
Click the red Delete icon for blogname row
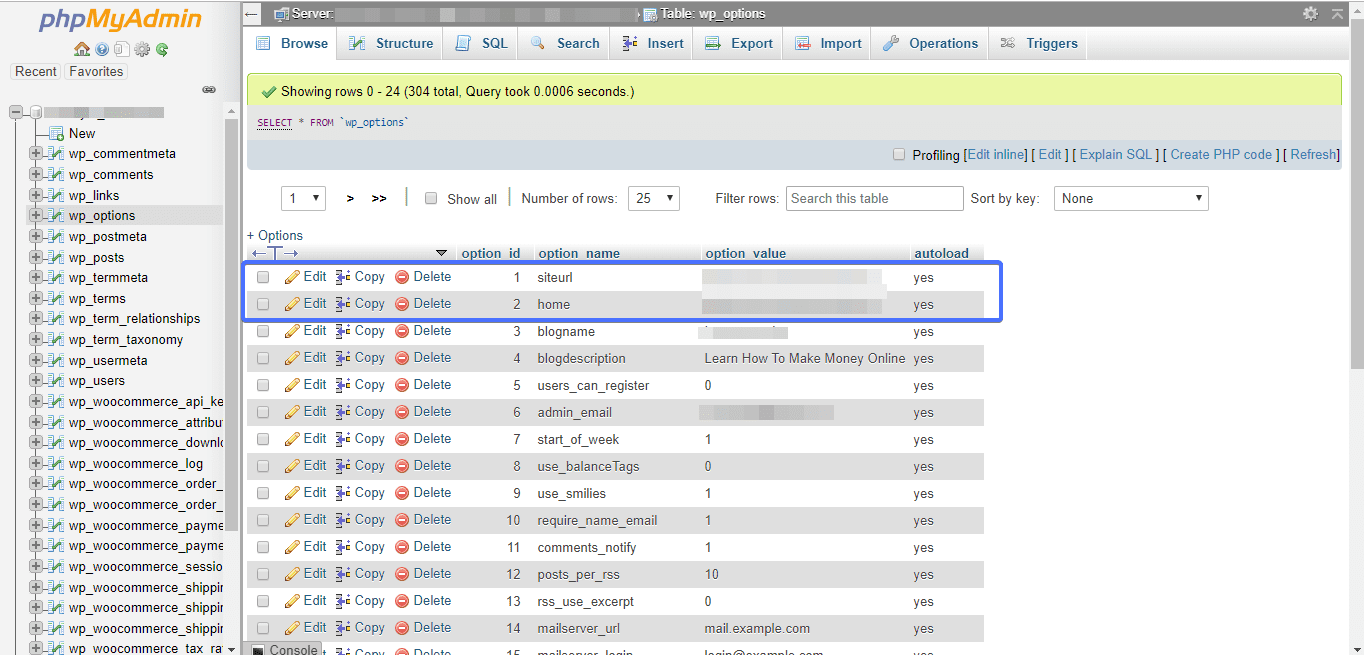402,331
